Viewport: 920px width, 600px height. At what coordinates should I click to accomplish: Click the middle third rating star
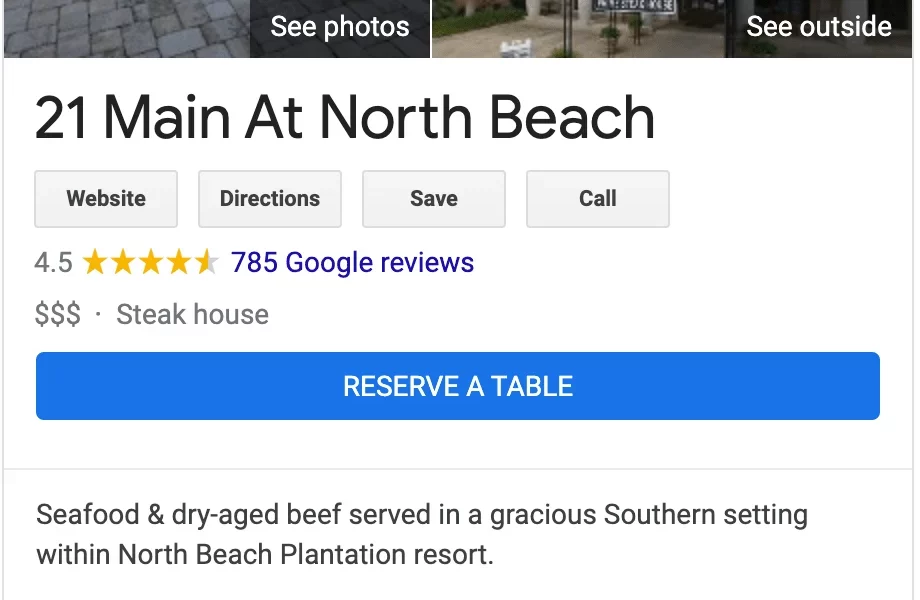tap(150, 263)
